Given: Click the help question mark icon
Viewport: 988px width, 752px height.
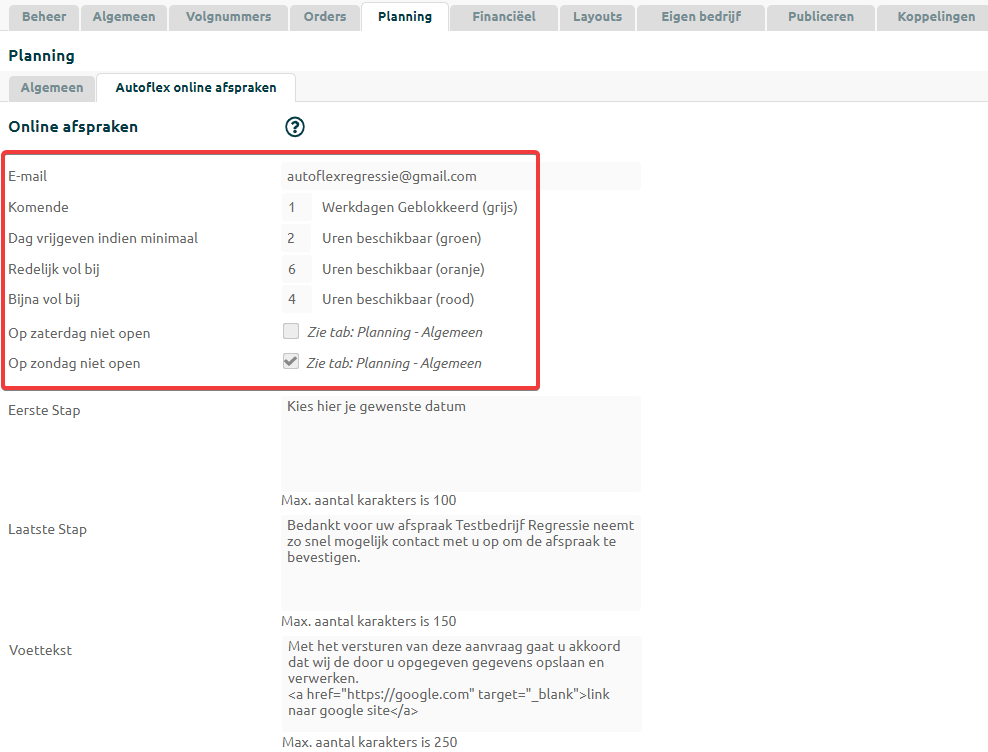Looking at the screenshot, I should point(295,127).
